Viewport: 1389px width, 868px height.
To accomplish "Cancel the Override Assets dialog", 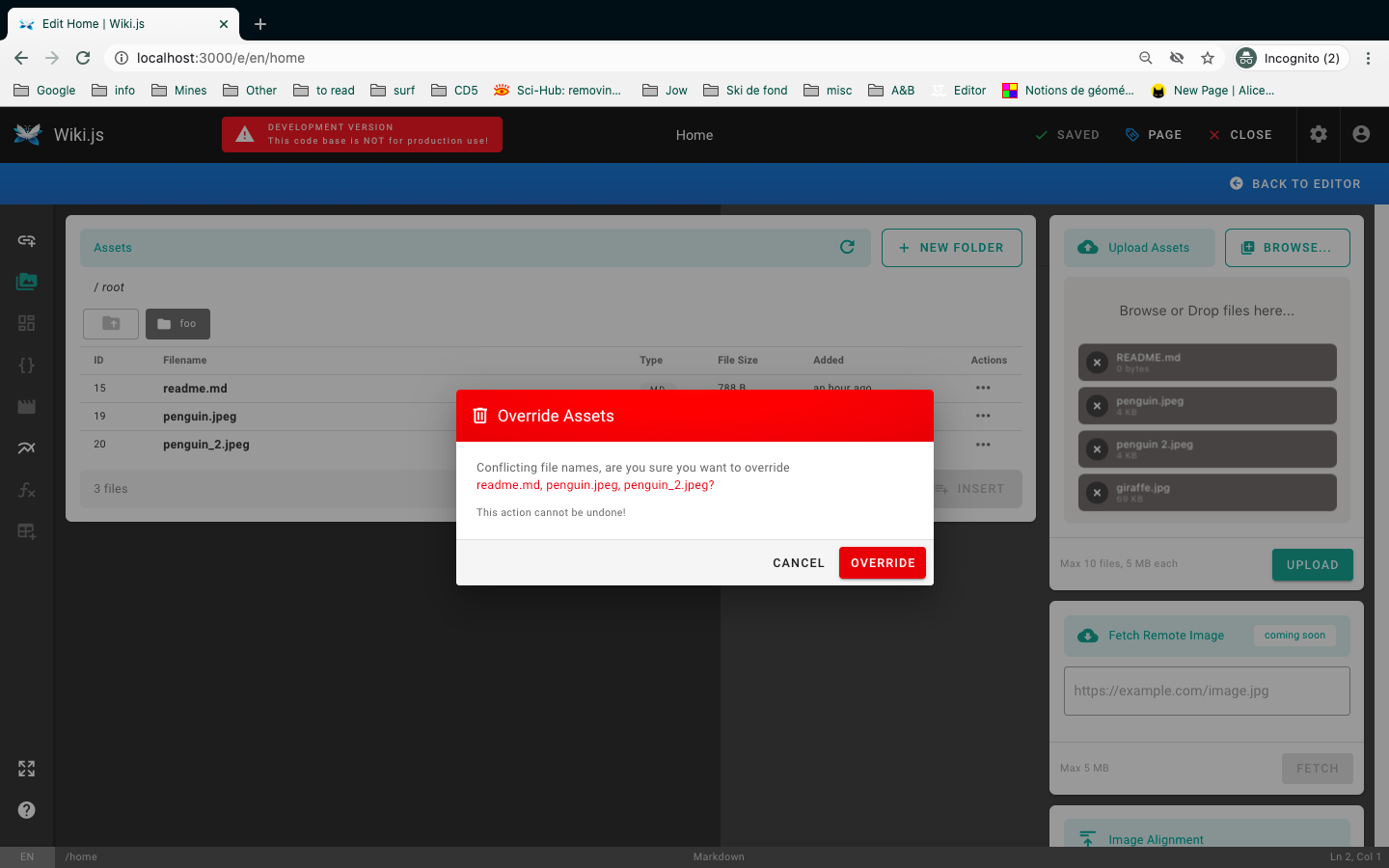I will click(799, 563).
